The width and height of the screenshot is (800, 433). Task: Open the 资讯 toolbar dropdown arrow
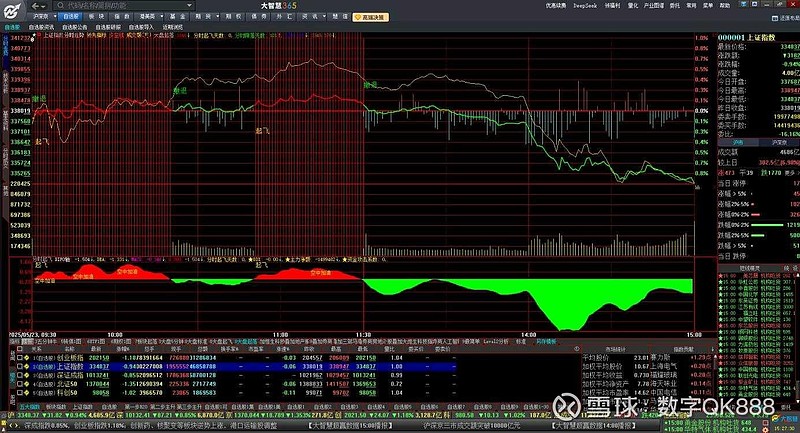coord(324,16)
